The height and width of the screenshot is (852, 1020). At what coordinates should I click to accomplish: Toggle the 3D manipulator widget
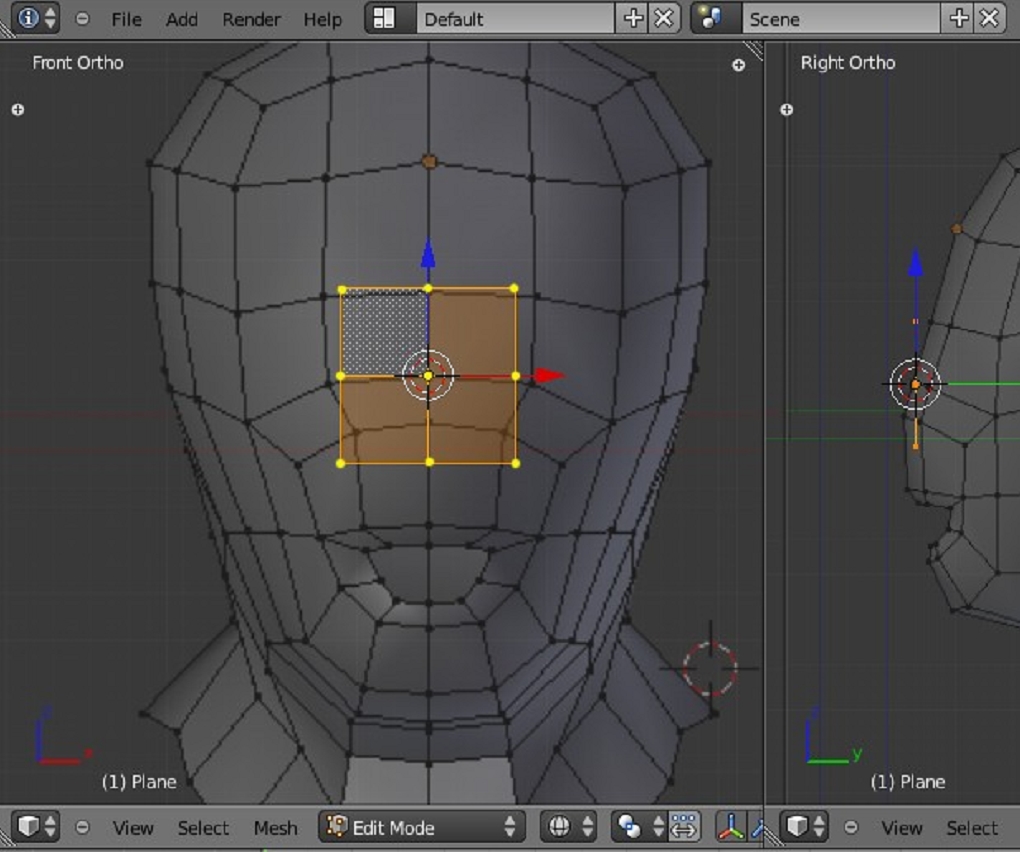point(731,827)
